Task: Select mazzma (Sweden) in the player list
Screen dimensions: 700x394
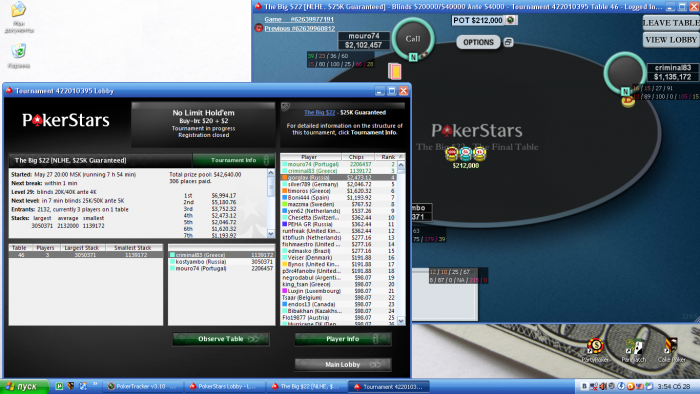Action: coord(338,204)
